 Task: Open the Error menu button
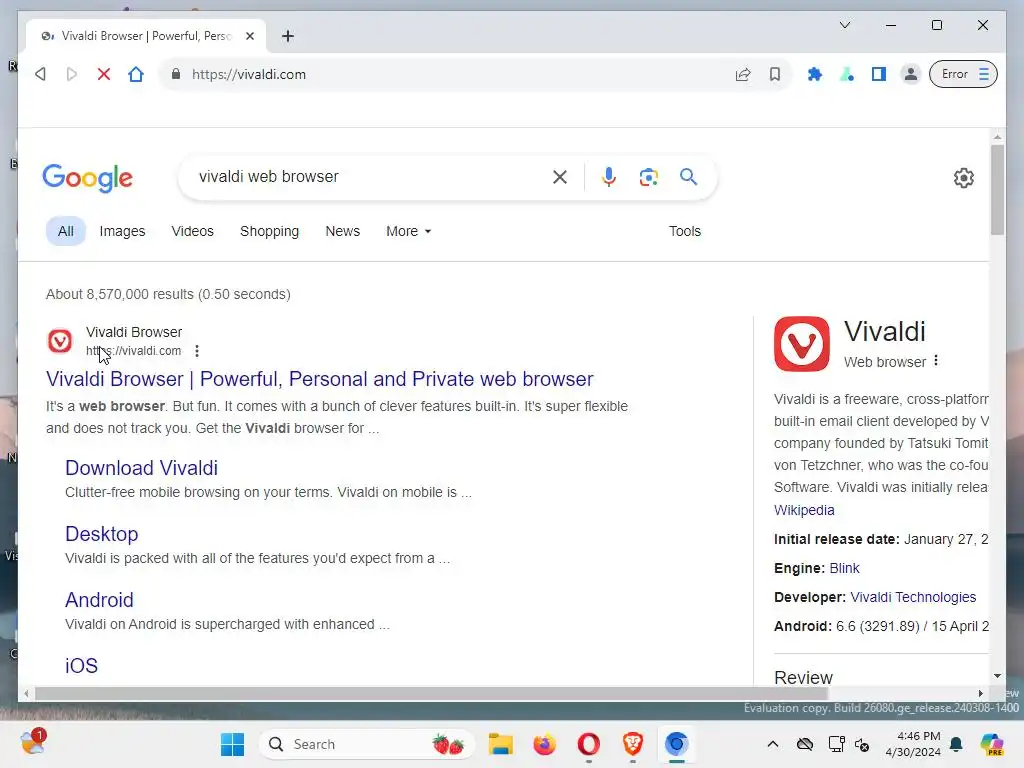tap(963, 74)
